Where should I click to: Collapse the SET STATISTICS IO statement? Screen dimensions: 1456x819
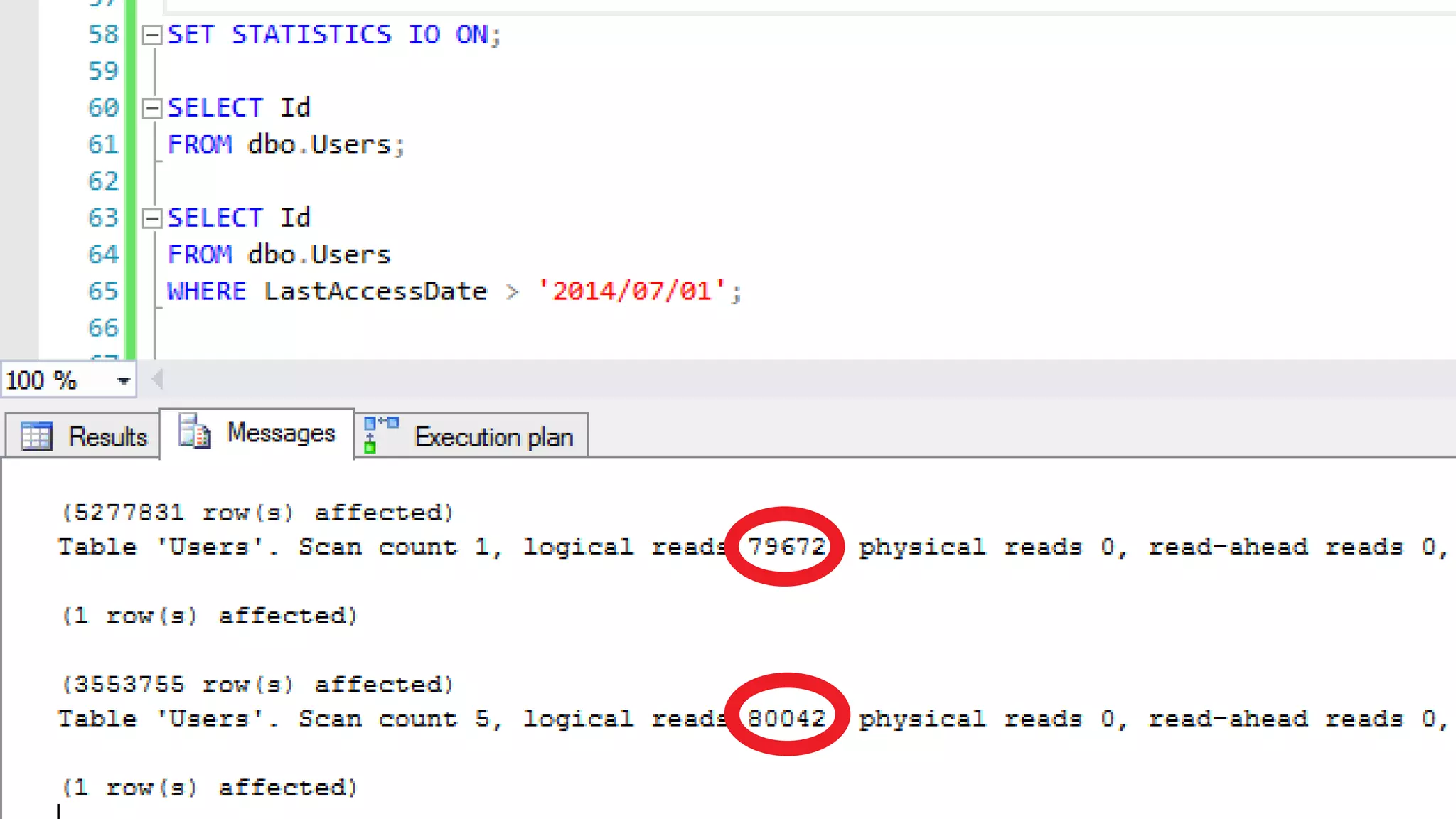click(x=151, y=35)
